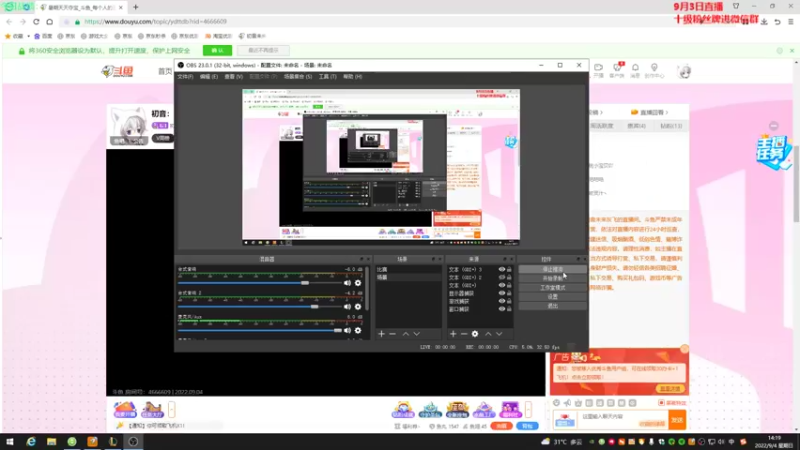Viewport: 800px width, 450px height.
Task: Open the 编辑(E) menu in OBS
Action: 209,77
